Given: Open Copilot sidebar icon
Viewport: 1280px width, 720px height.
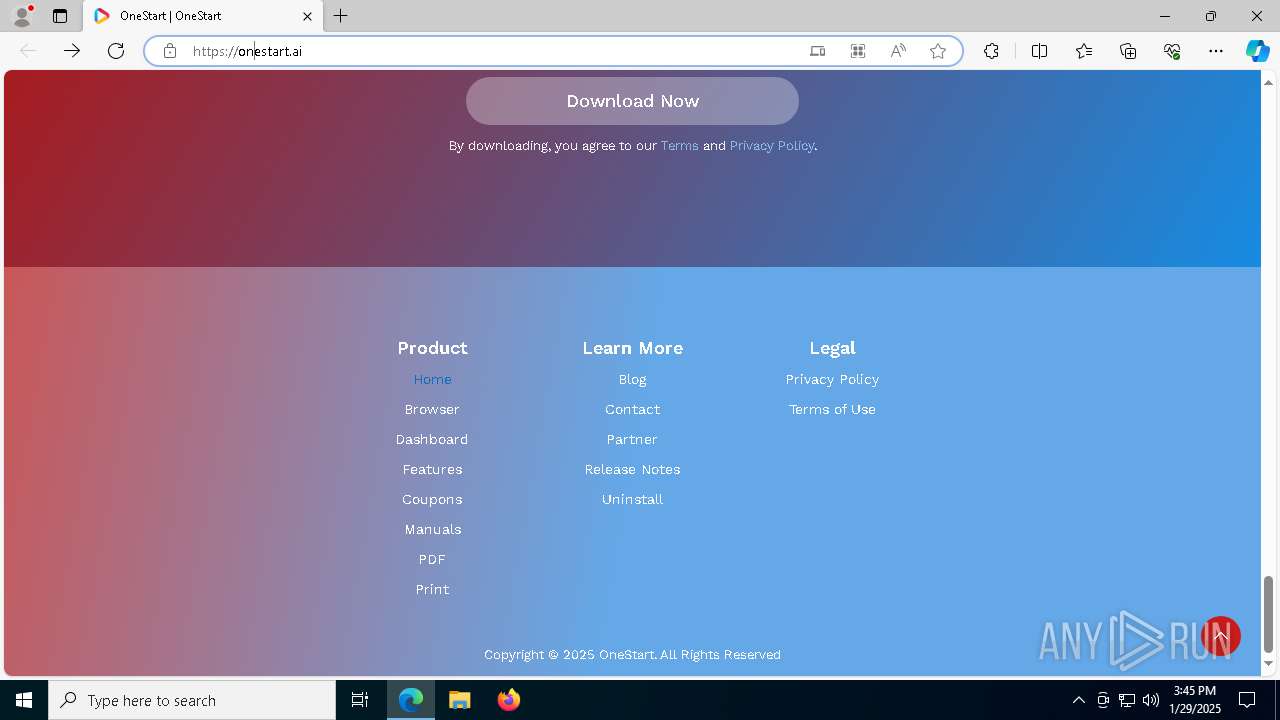Looking at the screenshot, I should (x=1257, y=51).
